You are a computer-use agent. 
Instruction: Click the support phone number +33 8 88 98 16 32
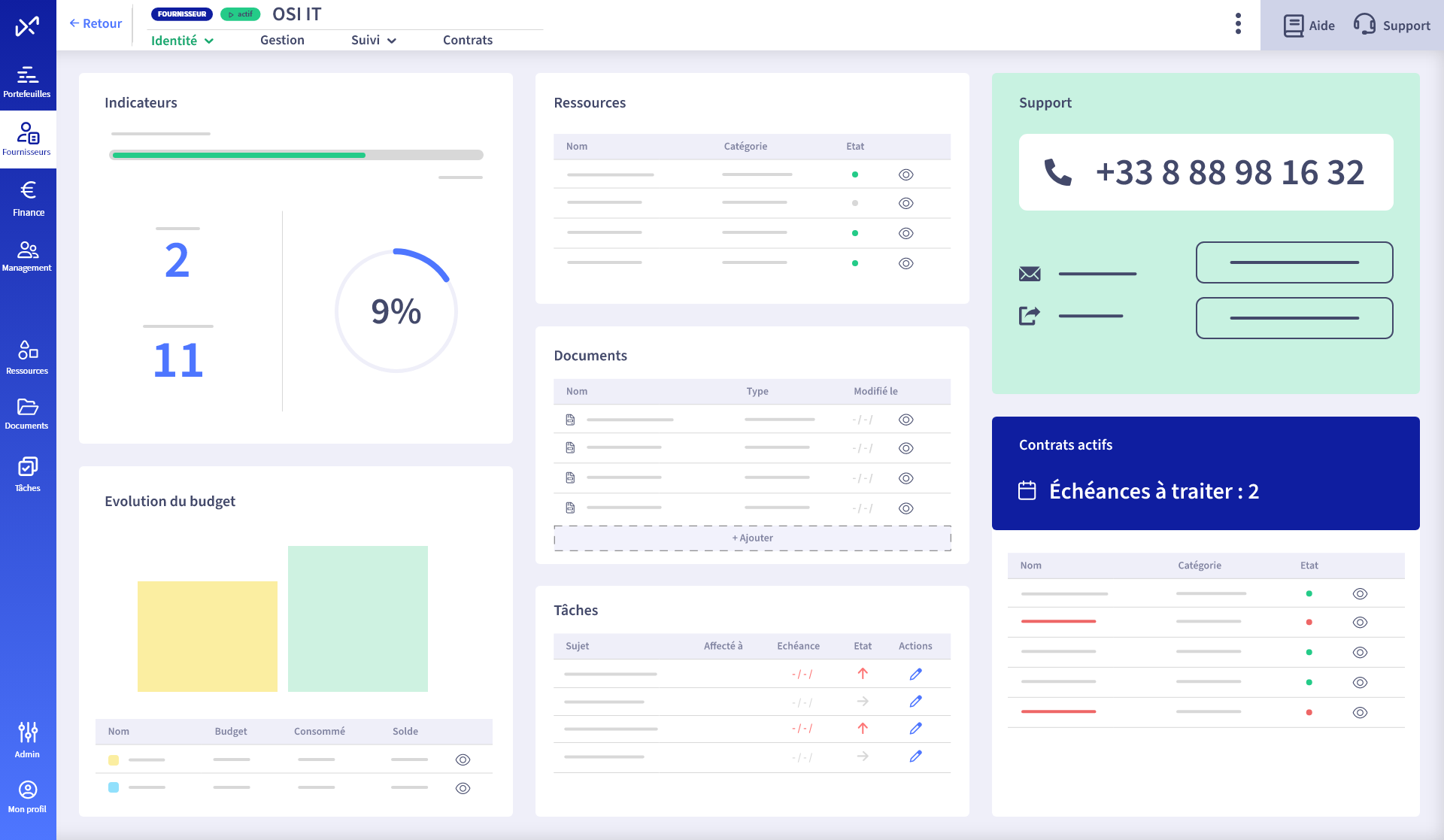(x=1230, y=172)
